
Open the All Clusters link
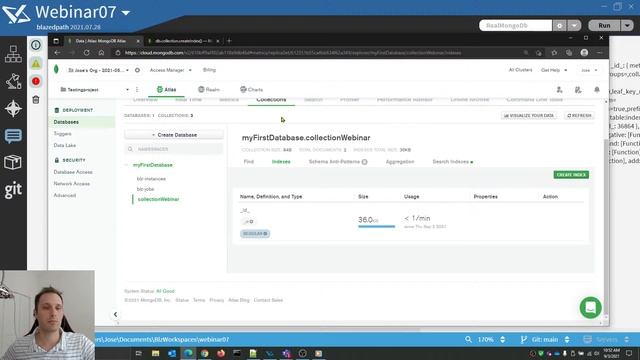[x=520, y=70]
